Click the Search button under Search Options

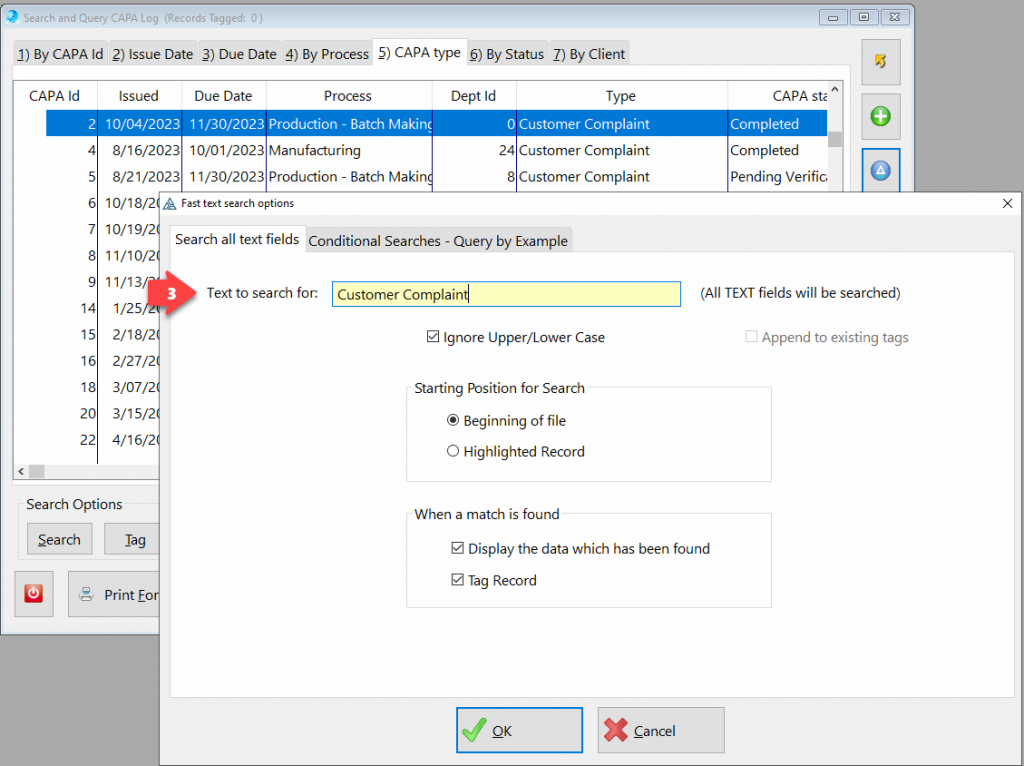59,540
